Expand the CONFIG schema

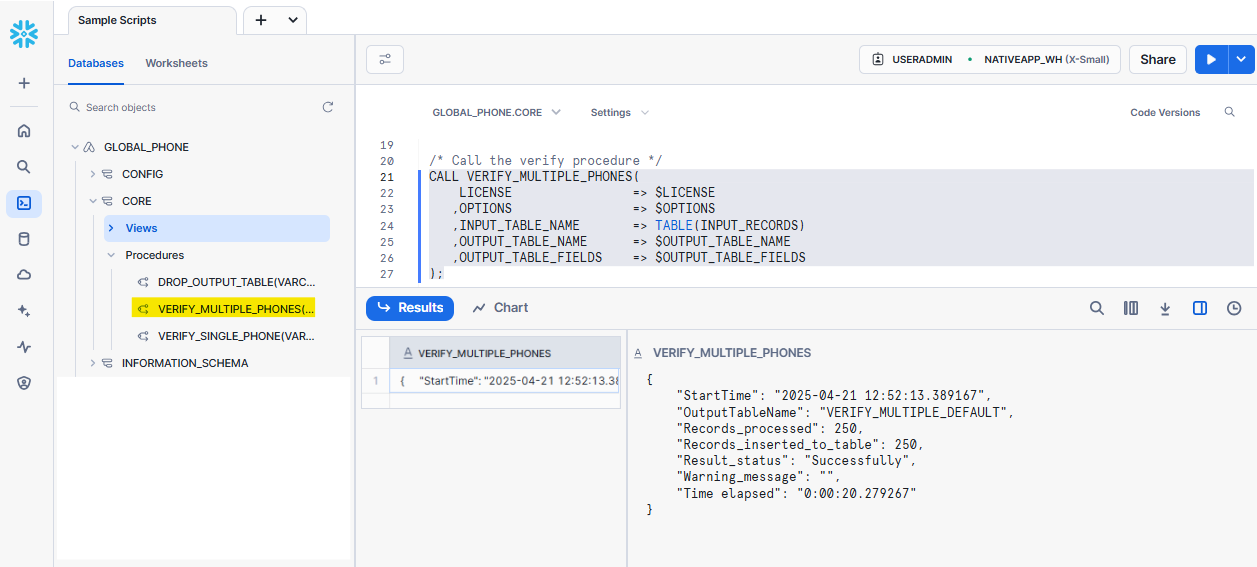point(93,174)
